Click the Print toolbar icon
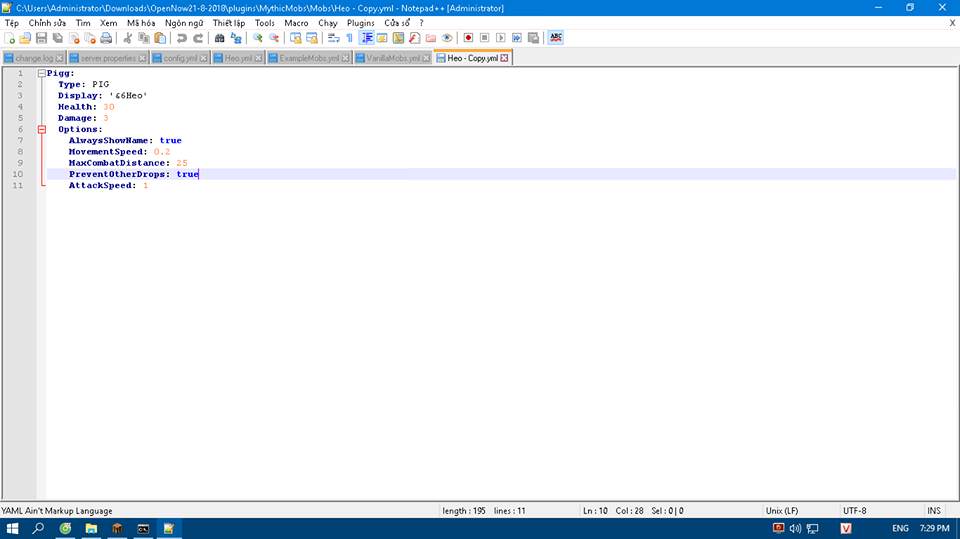Viewport: 960px width, 539px height. pos(105,38)
